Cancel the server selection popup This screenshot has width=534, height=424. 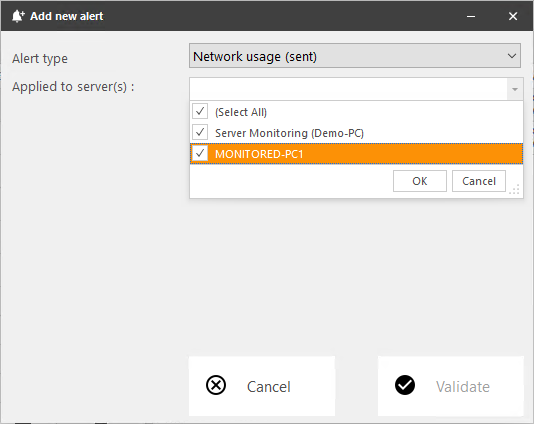tap(479, 181)
